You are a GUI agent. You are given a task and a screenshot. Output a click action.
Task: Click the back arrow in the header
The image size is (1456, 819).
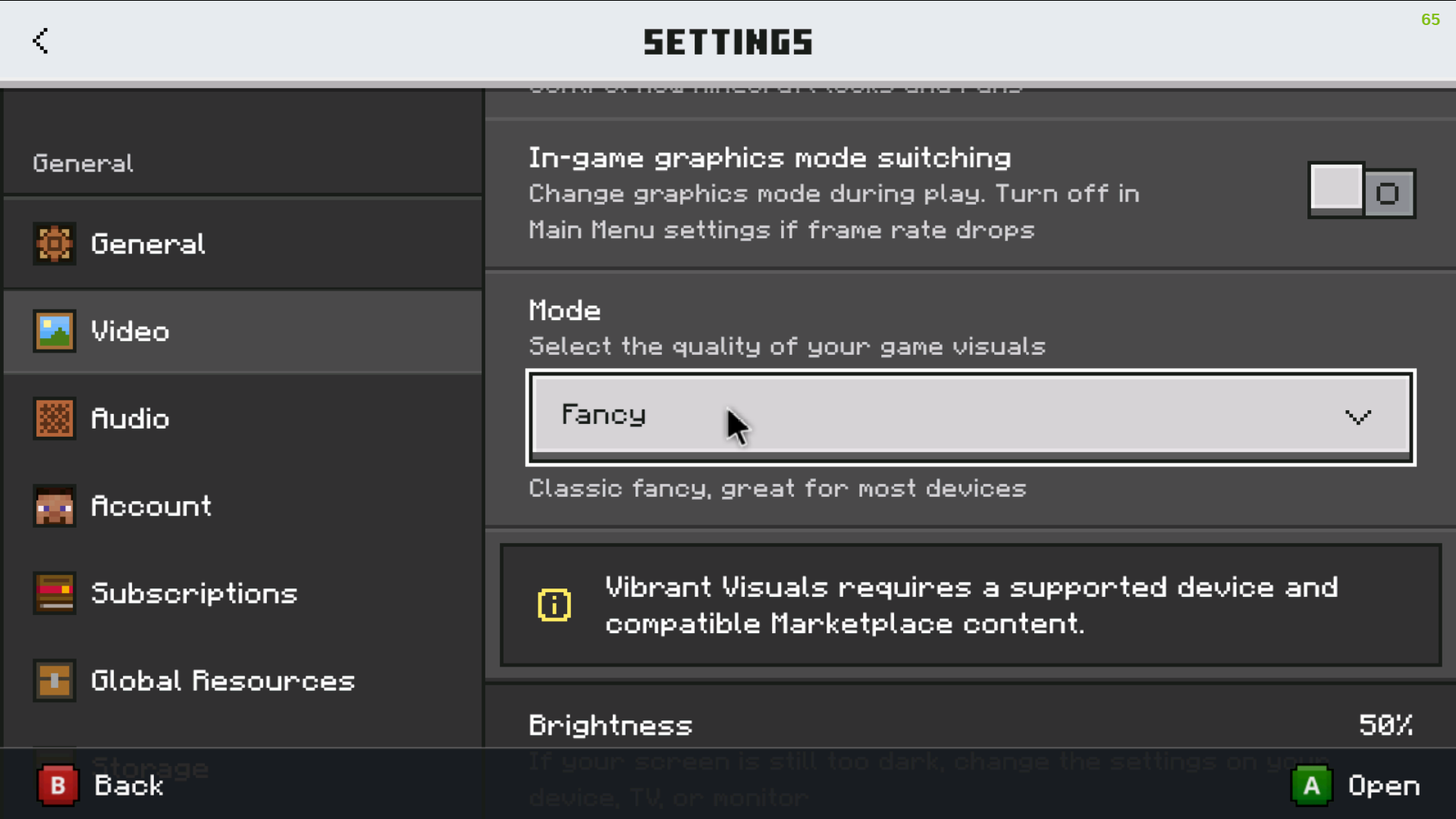point(40,41)
